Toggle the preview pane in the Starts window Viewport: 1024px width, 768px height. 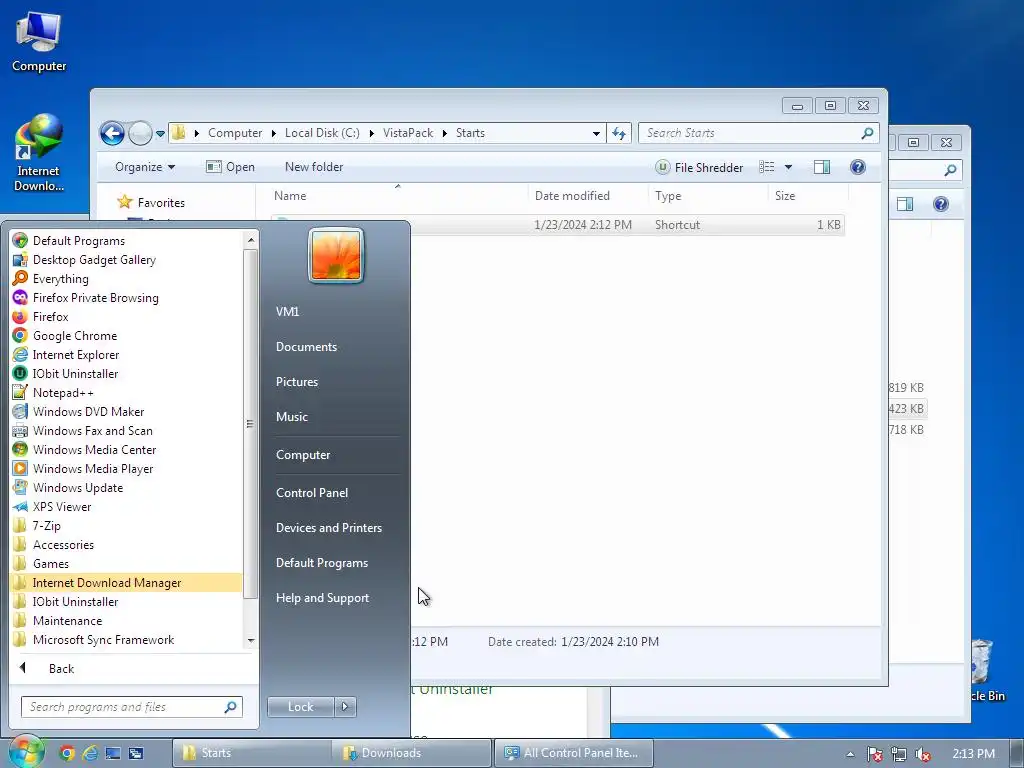click(822, 167)
